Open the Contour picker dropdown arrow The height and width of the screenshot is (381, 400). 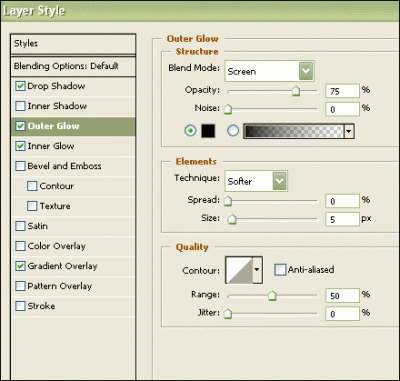pyautogui.click(x=257, y=270)
